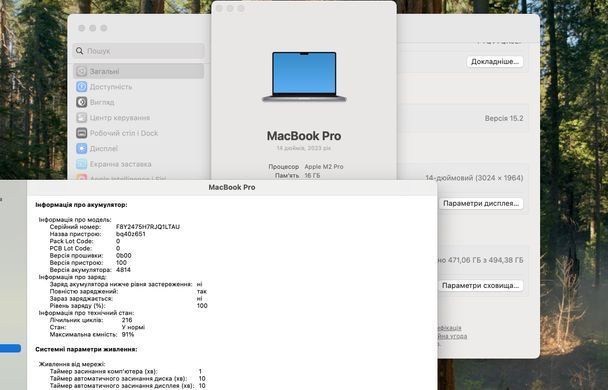The width and height of the screenshot is (608, 390).
Task: Click the Версія 15.2 text
Action: click(x=504, y=119)
